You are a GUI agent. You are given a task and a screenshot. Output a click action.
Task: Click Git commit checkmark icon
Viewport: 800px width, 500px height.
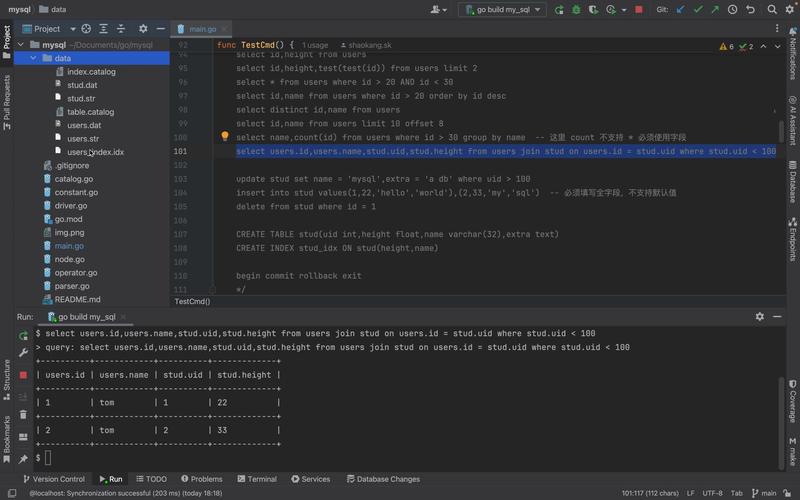click(x=697, y=9)
